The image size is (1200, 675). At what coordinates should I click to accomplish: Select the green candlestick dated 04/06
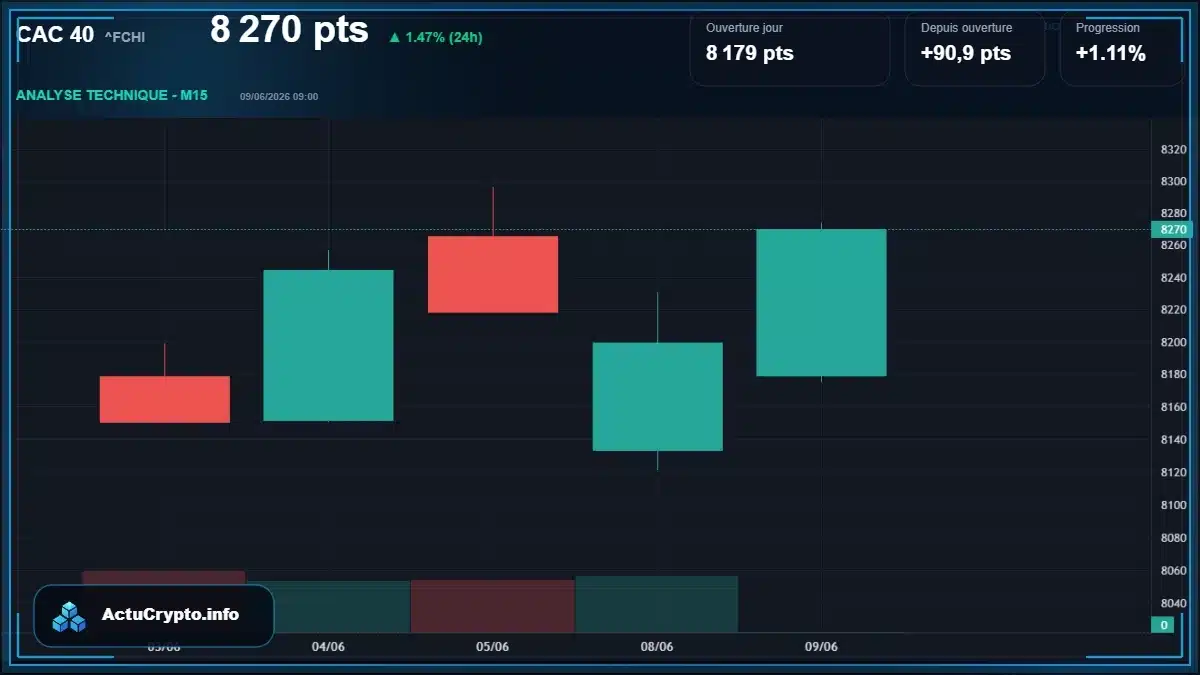(x=328, y=345)
